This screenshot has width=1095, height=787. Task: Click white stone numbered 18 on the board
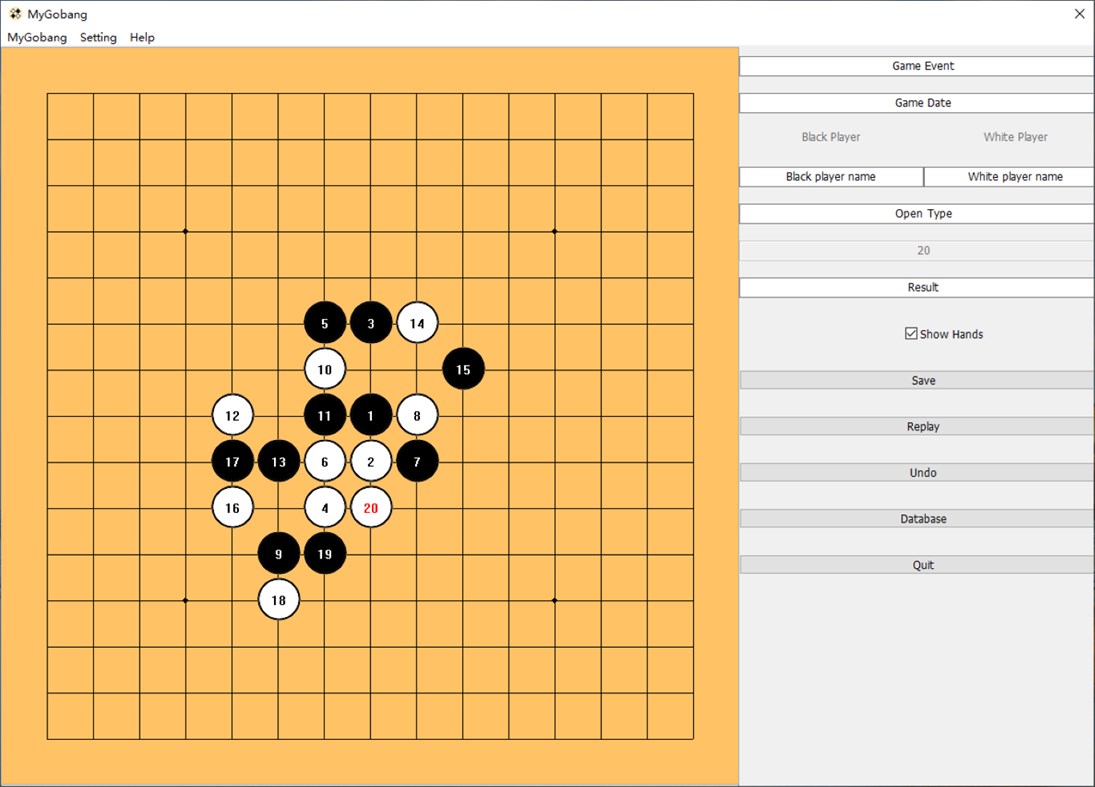279,599
